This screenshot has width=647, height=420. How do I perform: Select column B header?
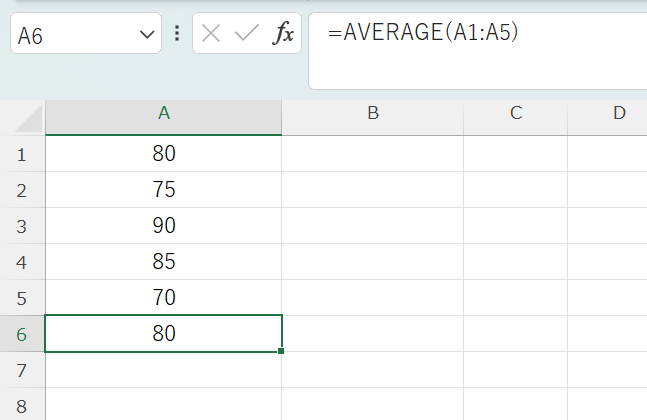click(x=372, y=114)
